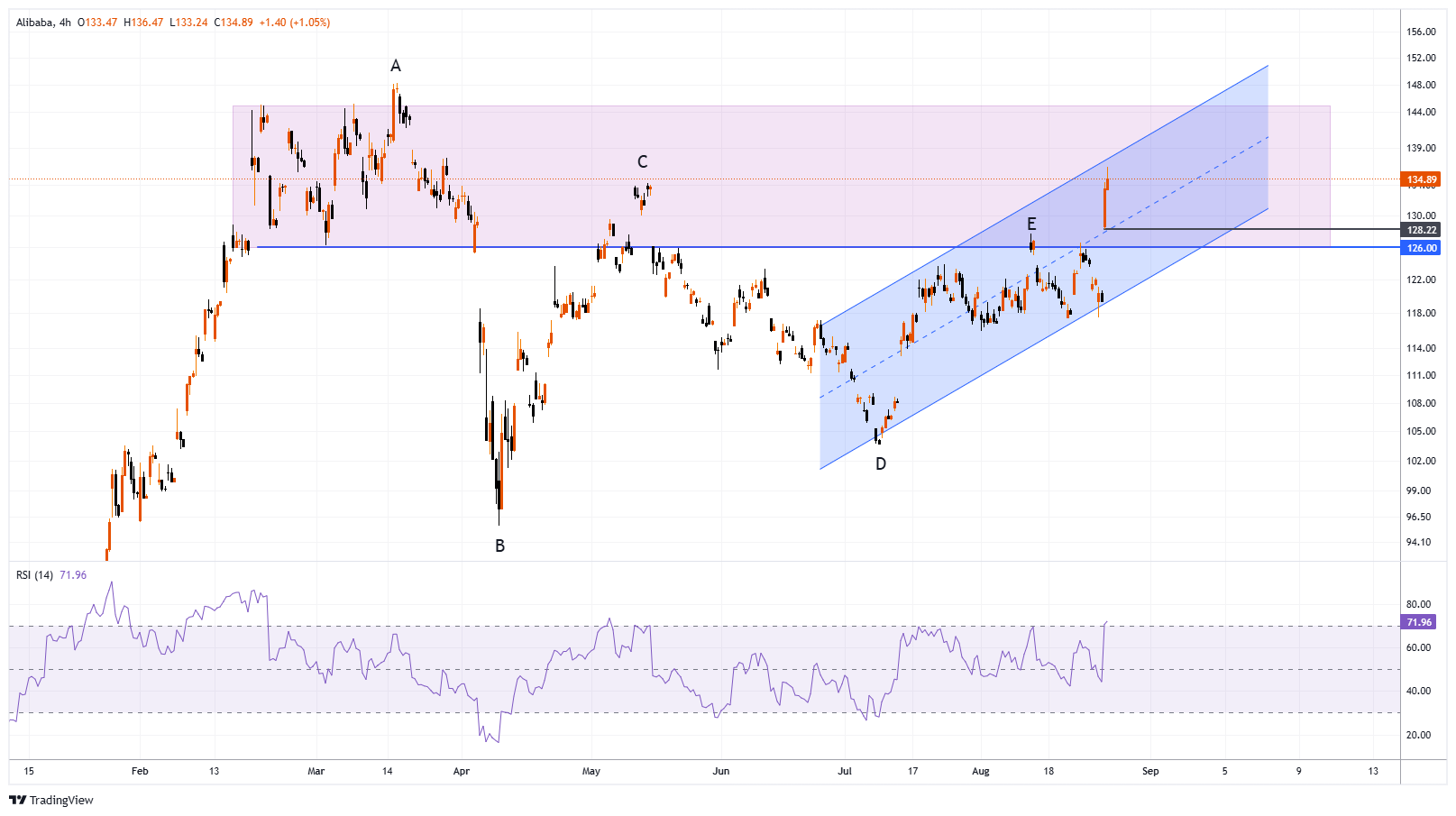Viewport: 1456px width, 816px height.
Task: Click the May date on the time axis
Action: (x=591, y=771)
